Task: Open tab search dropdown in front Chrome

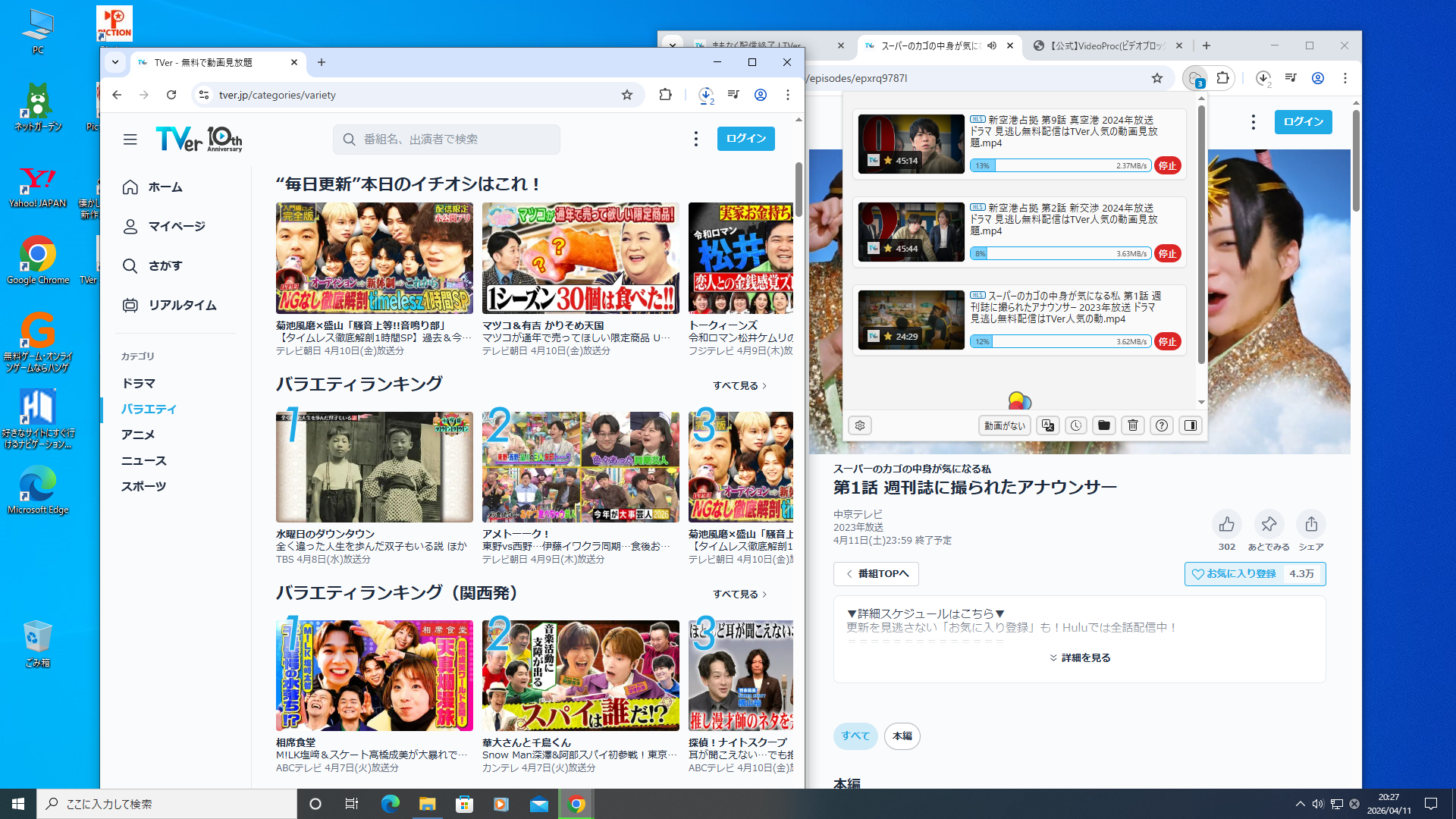Action: pos(115,62)
